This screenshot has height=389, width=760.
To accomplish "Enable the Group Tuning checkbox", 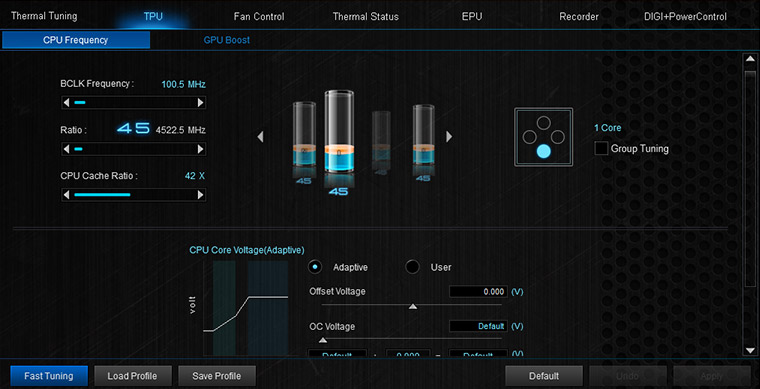I will 601,149.
